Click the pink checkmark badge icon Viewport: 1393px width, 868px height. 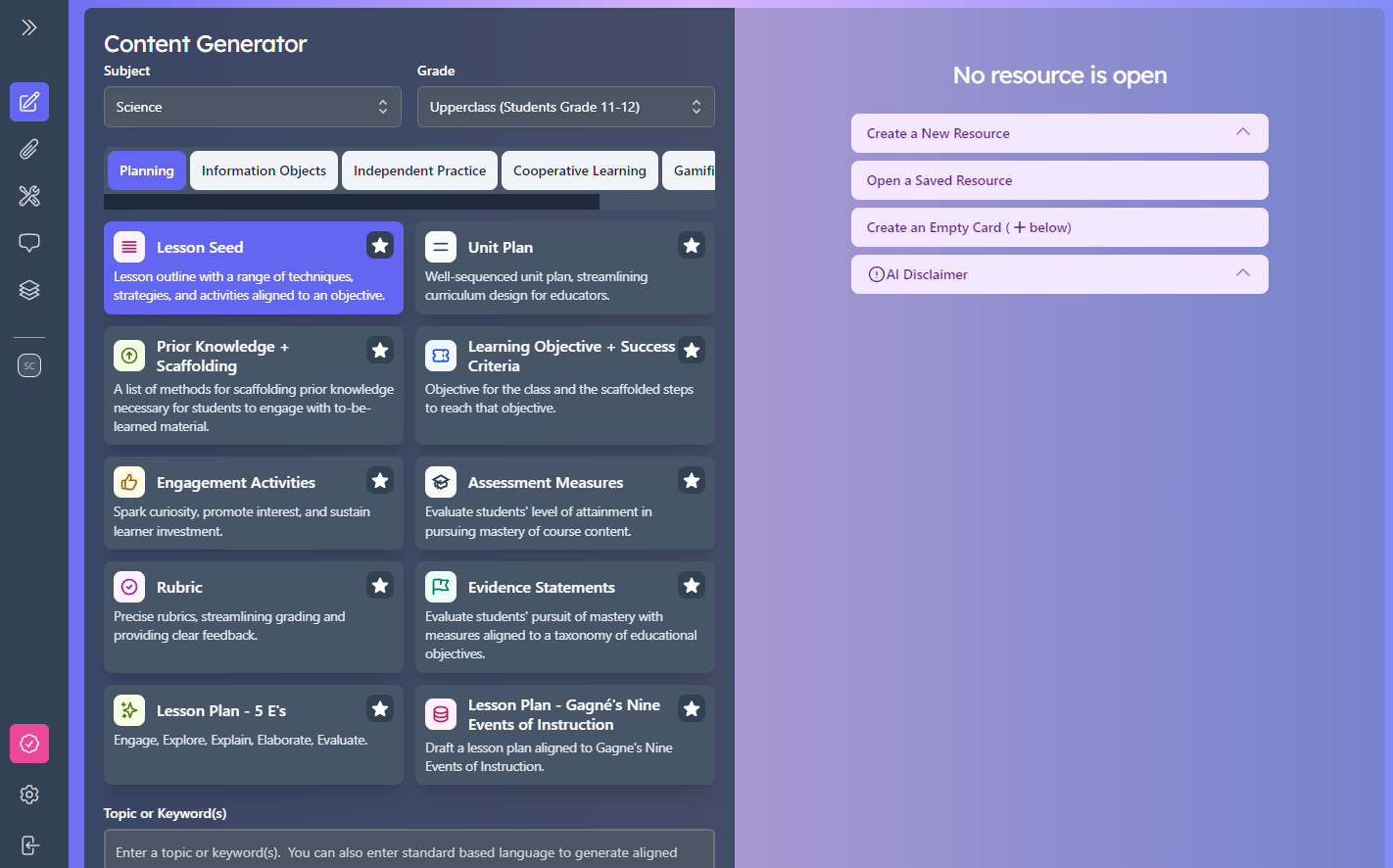pos(29,744)
